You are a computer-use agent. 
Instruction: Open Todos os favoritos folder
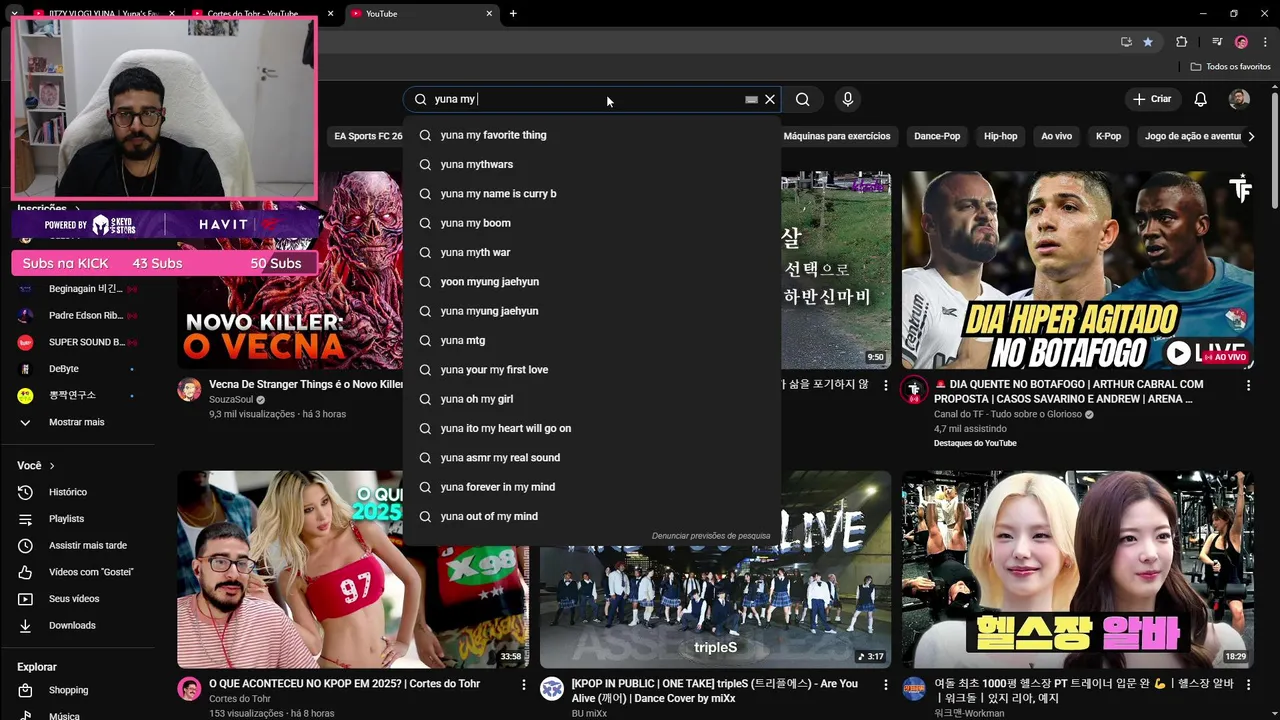tap(1230, 66)
